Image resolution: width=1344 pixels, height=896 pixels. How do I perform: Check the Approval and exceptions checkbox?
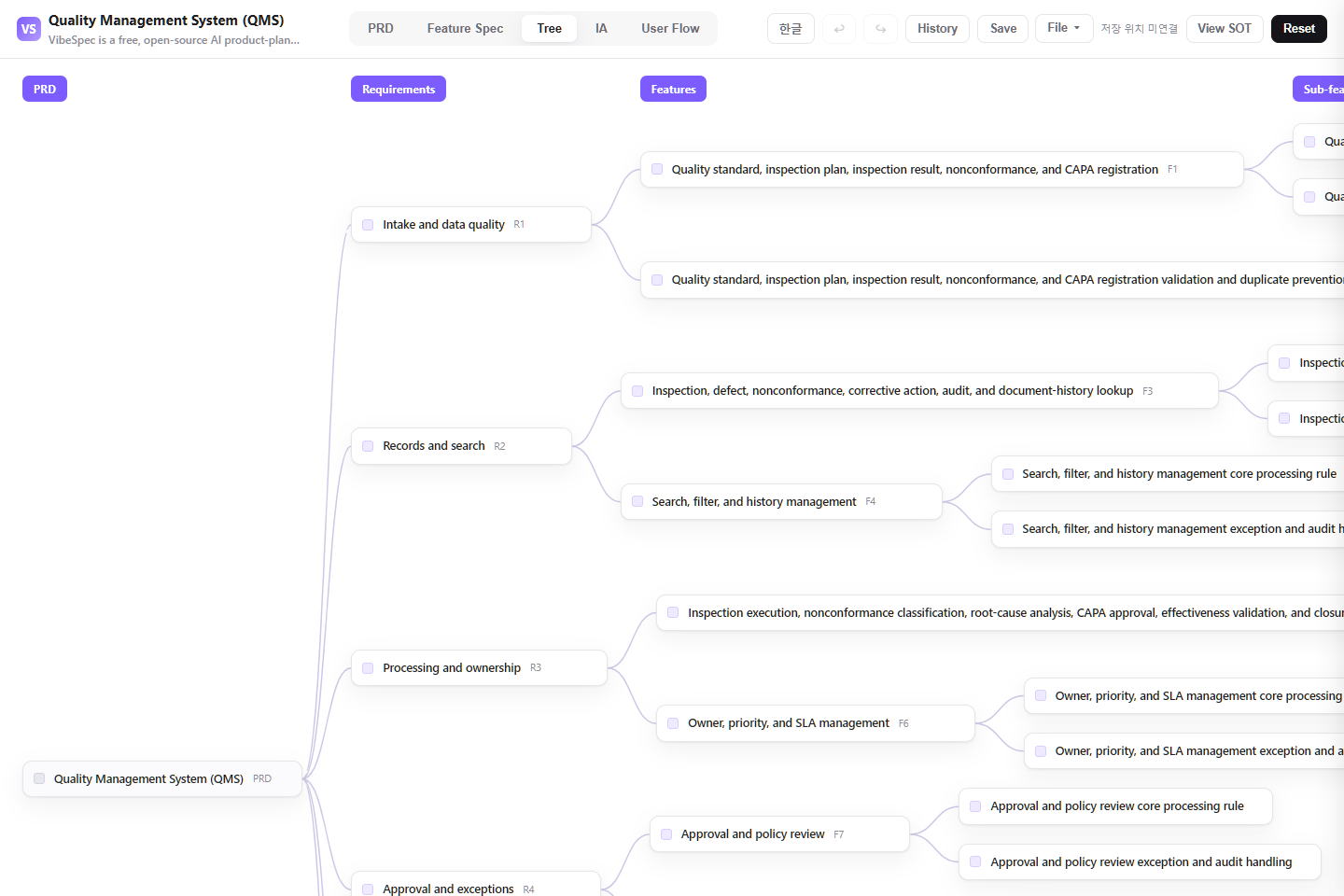(368, 889)
